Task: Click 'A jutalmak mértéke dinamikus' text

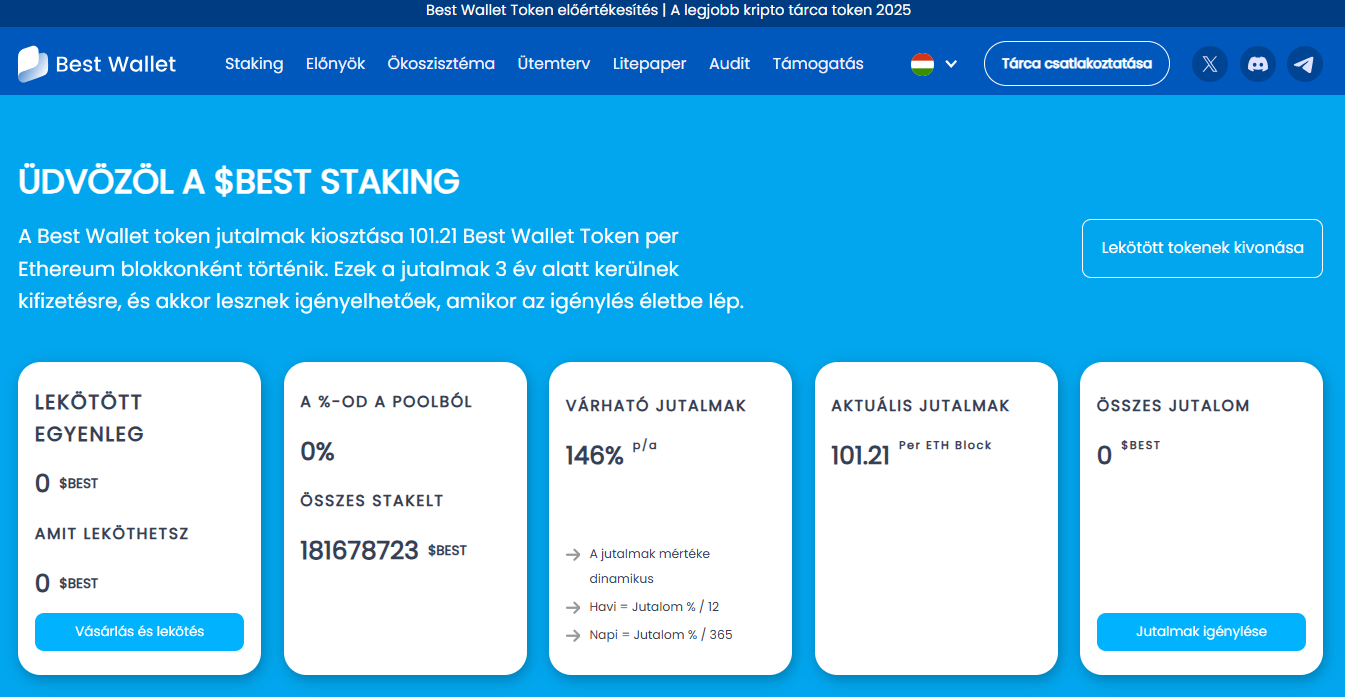Action: [650, 566]
